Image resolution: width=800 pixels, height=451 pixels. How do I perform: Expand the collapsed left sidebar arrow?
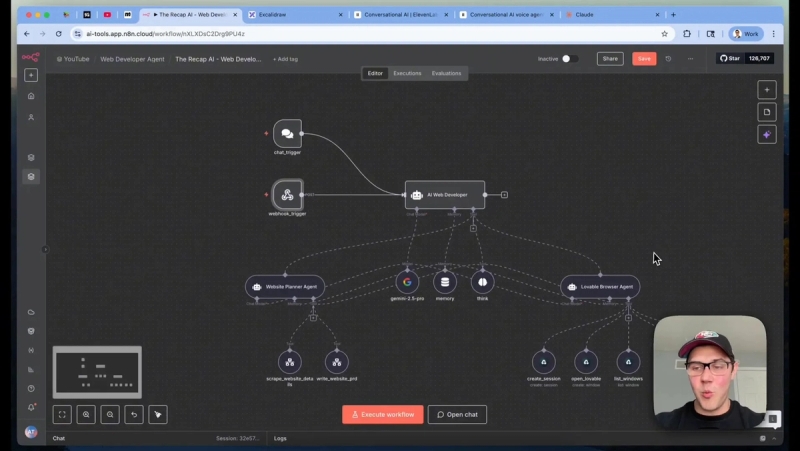(45, 249)
